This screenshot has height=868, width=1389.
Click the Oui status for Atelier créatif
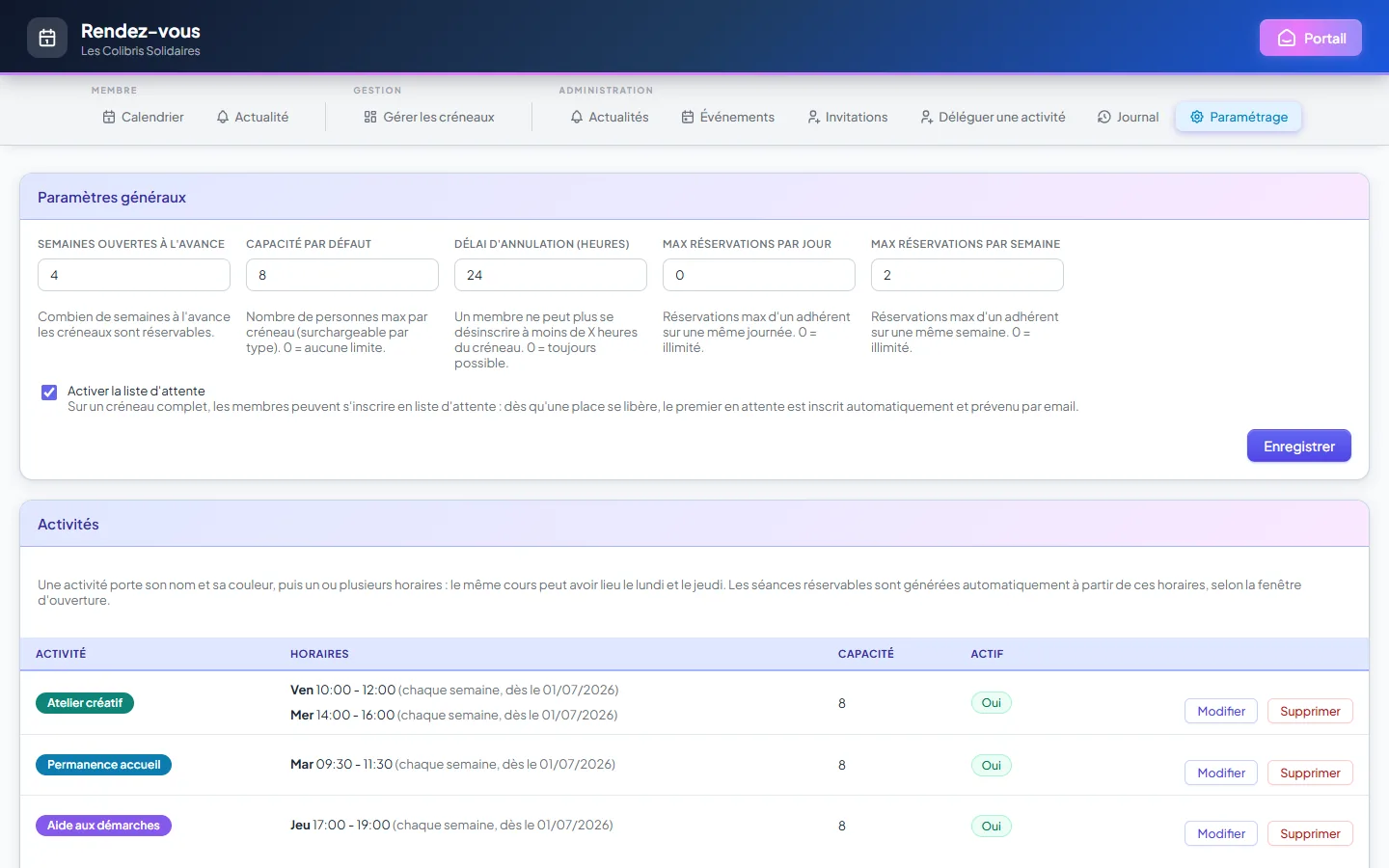992,703
